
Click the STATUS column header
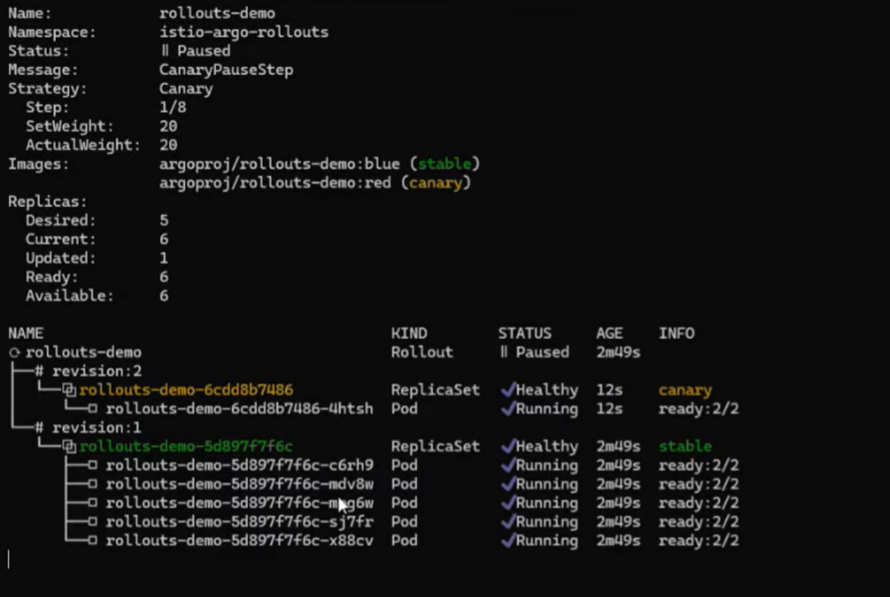[x=524, y=333]
